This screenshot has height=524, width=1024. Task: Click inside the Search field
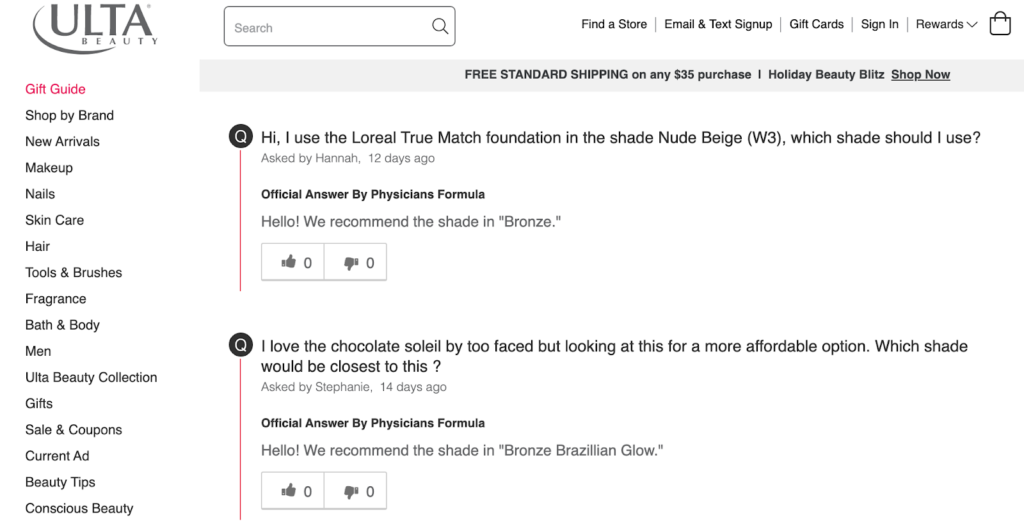tap(340, 26)
